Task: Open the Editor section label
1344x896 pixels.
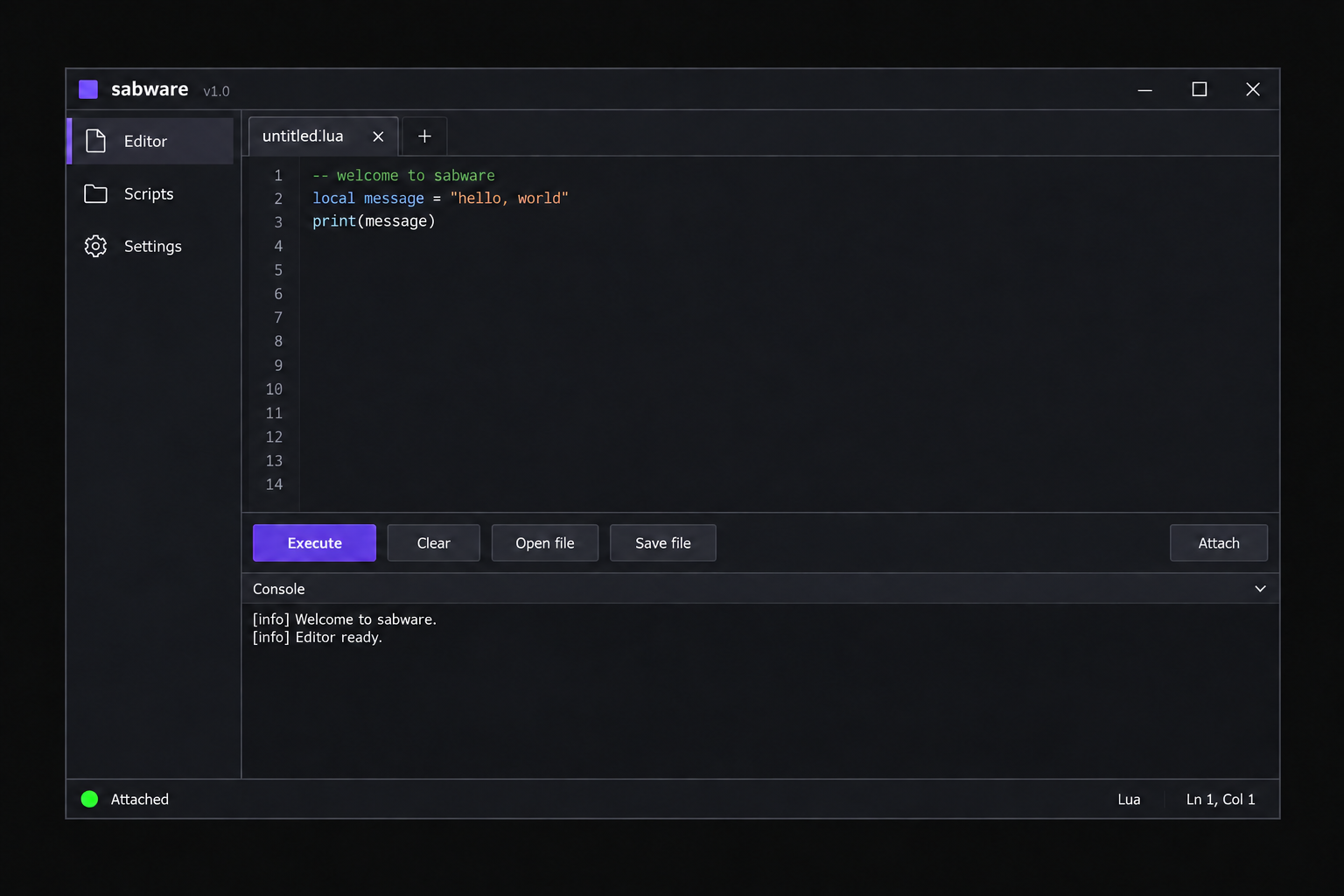Action: 145,141
